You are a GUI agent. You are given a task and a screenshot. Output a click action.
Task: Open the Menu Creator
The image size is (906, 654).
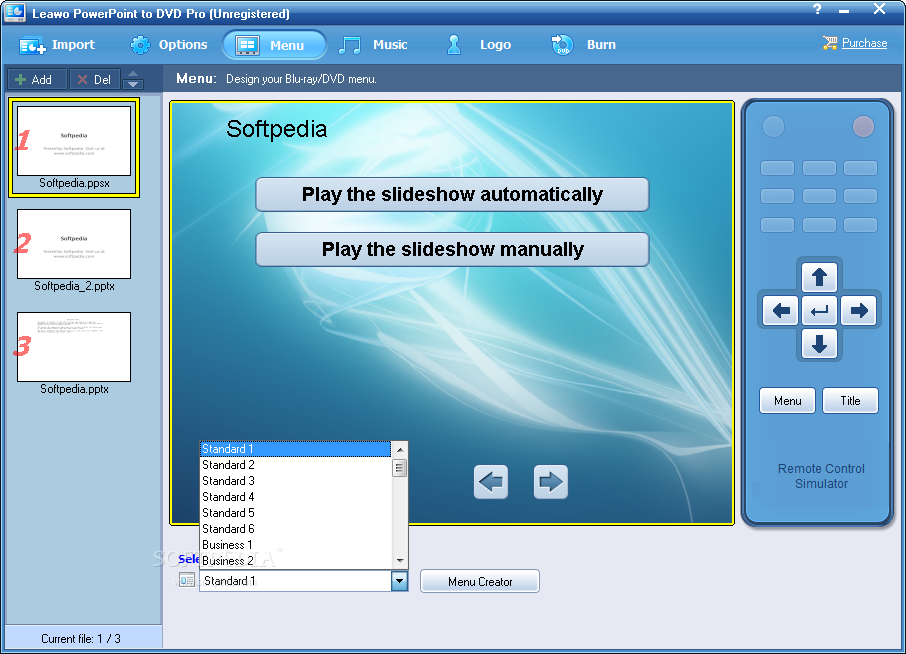click(x=480, y=582)
